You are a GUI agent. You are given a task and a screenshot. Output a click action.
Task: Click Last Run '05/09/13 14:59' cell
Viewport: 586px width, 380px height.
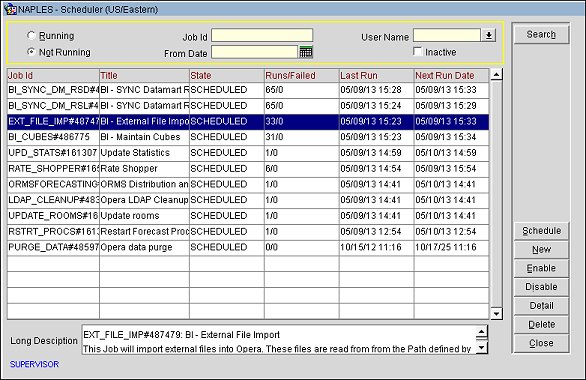click(377, 153)
